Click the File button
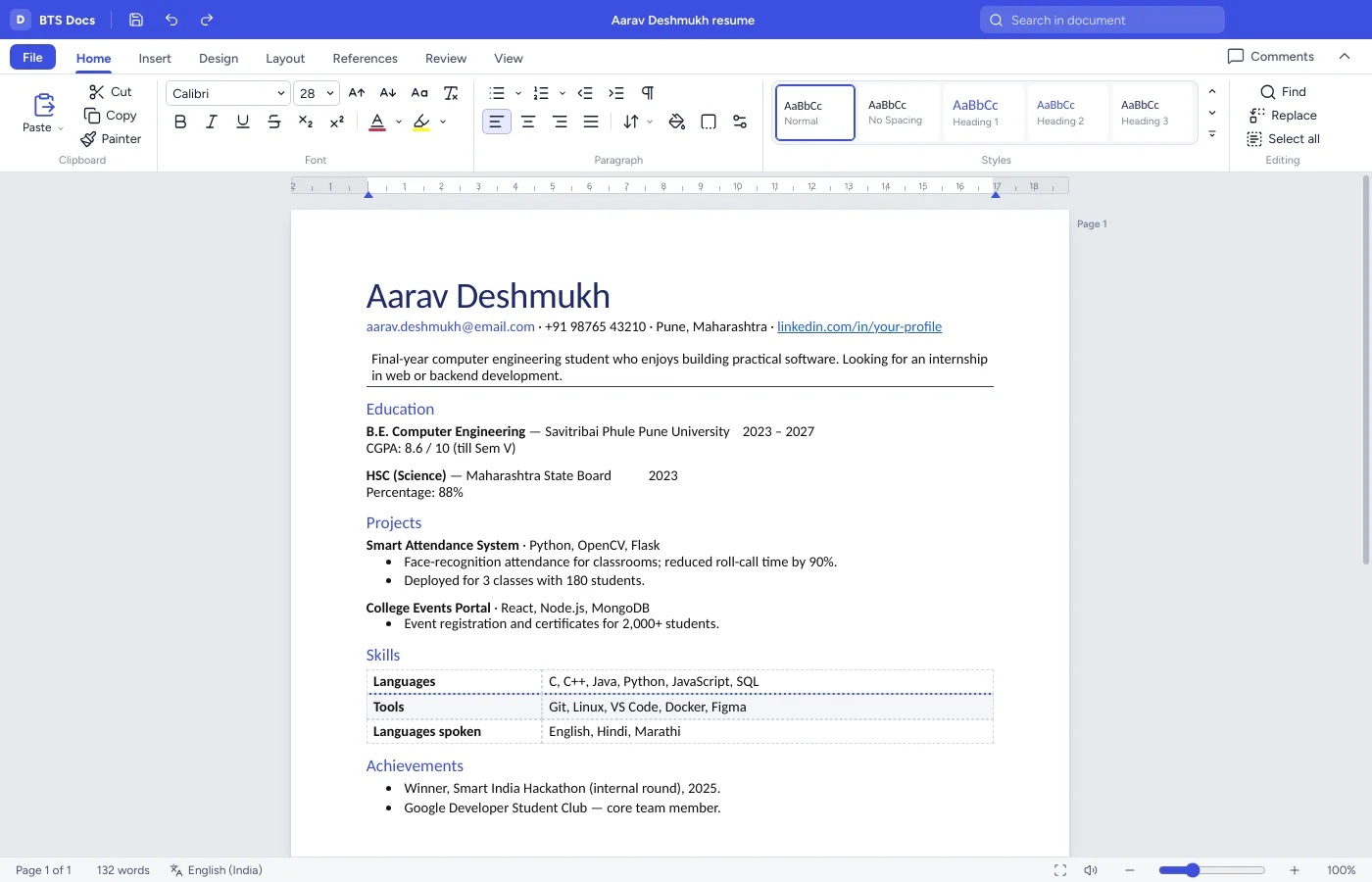This screenshot has width=1372, height=882. click(x=32, y=58)
